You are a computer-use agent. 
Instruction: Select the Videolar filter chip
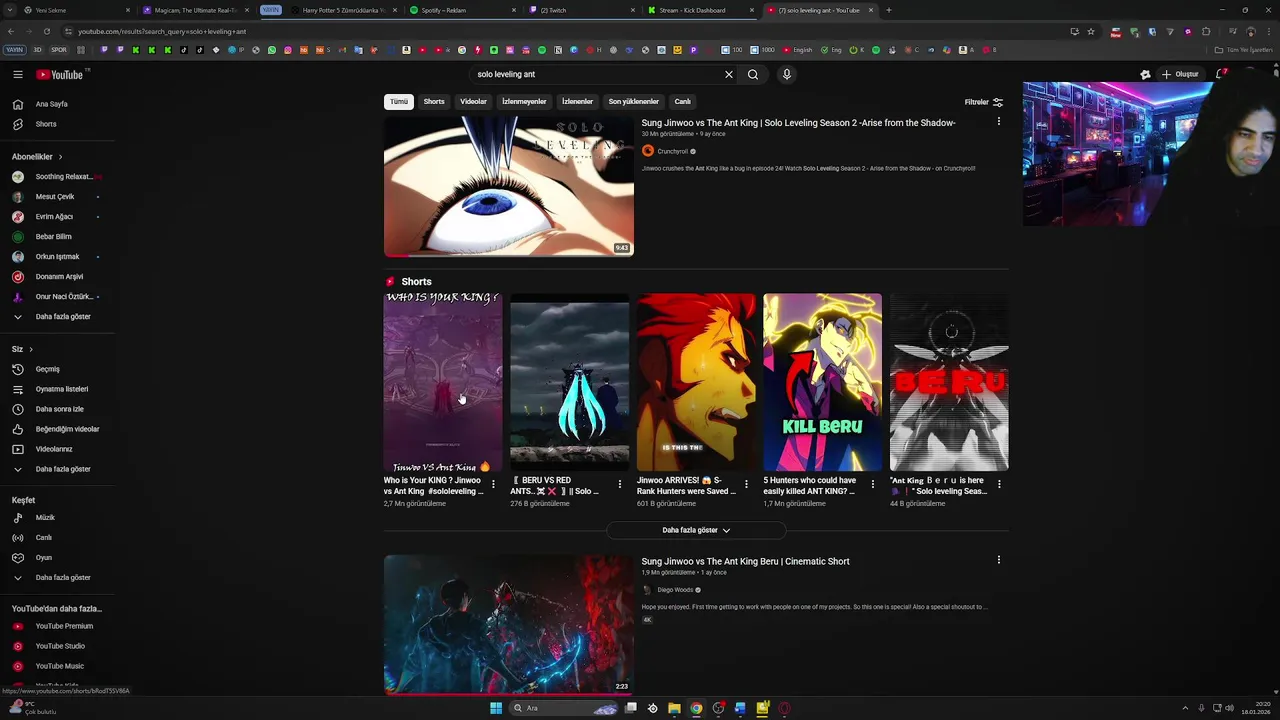(473, 102)
